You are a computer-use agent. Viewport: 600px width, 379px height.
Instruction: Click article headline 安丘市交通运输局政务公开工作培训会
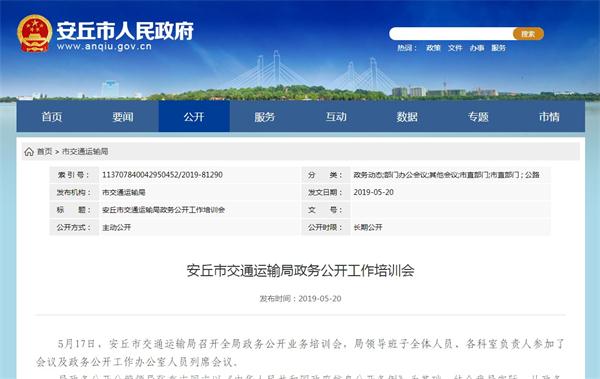(x=300, y=271)
